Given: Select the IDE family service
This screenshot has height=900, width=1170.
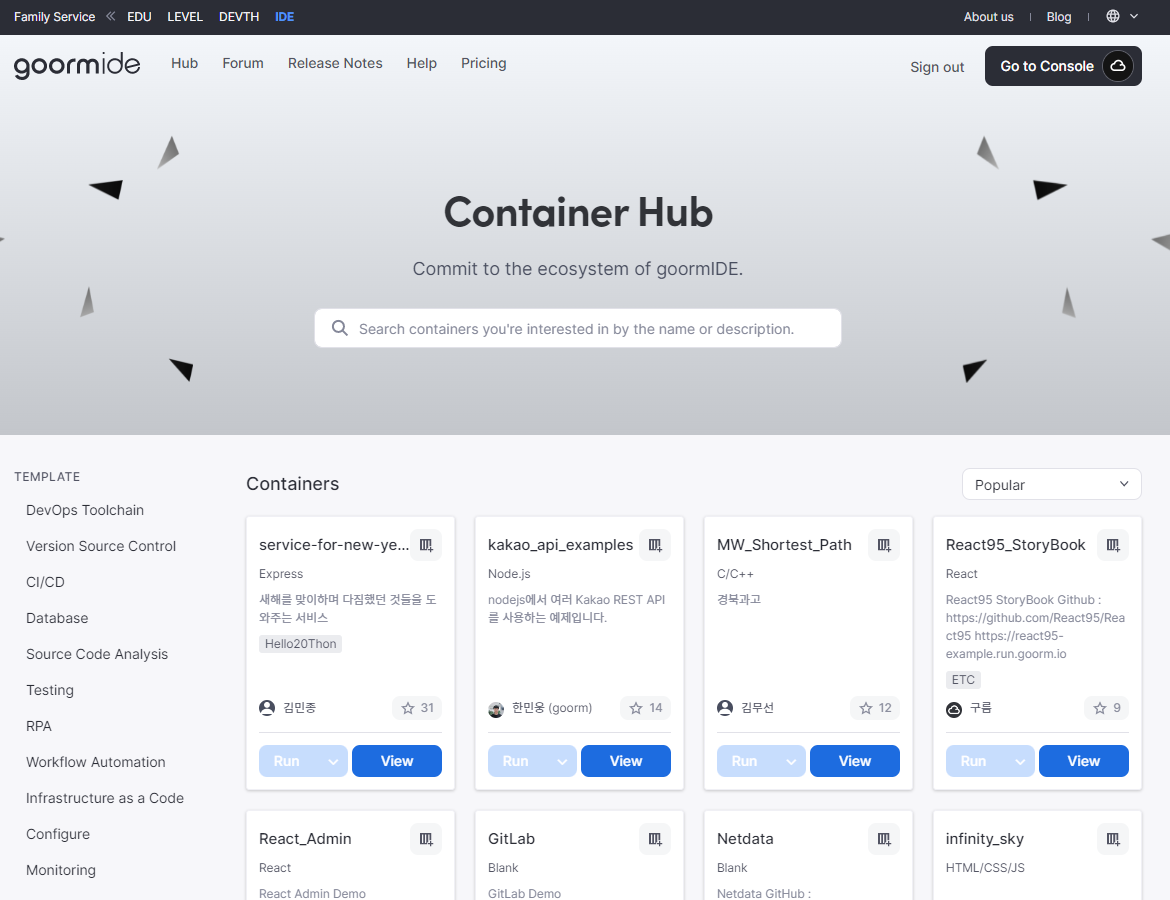Looking at the screenshot, I should [284, 16].
